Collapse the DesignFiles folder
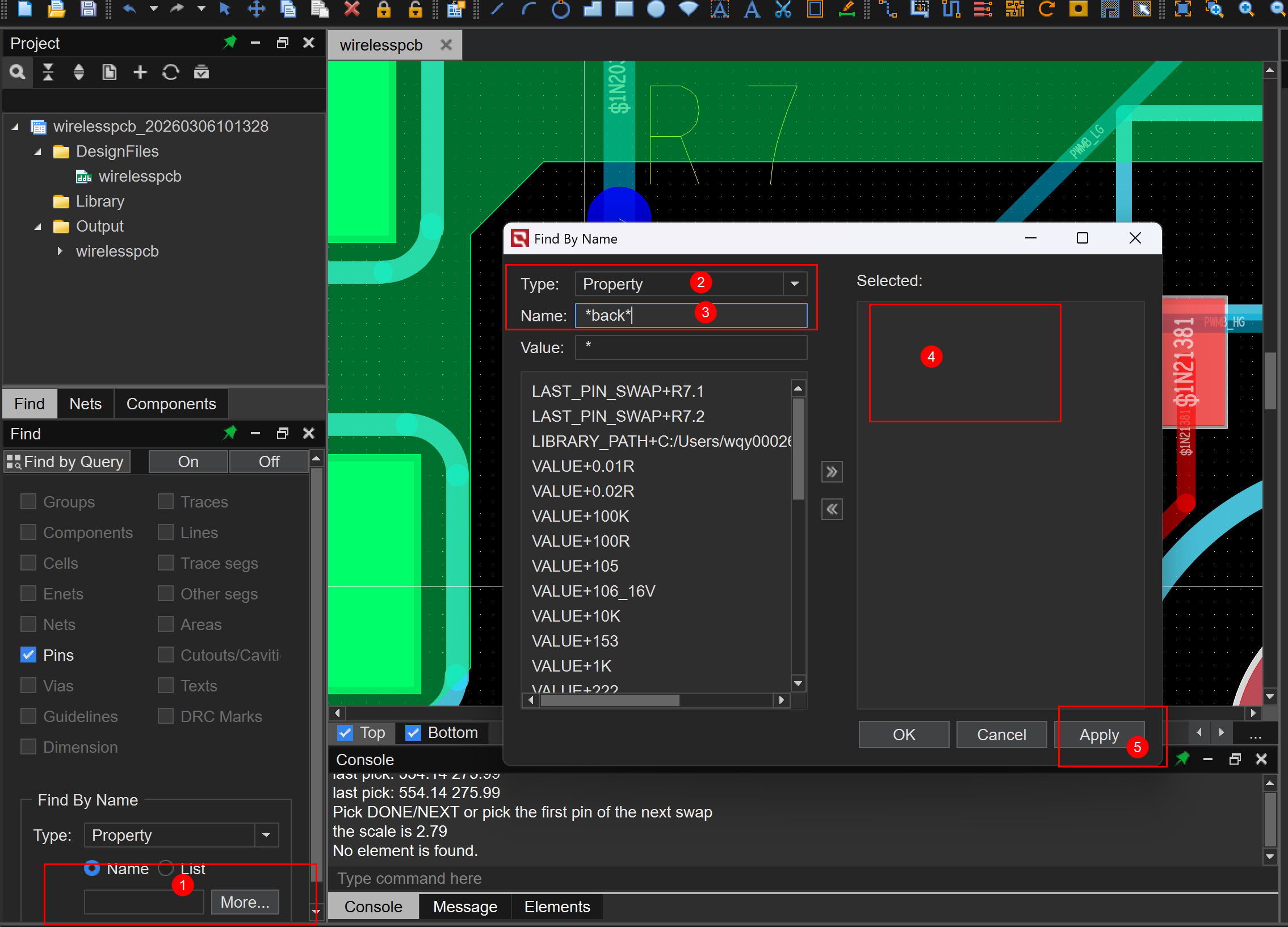This screenshot has width=1288, height=927. pyautogui.click(x=37, y=152)
